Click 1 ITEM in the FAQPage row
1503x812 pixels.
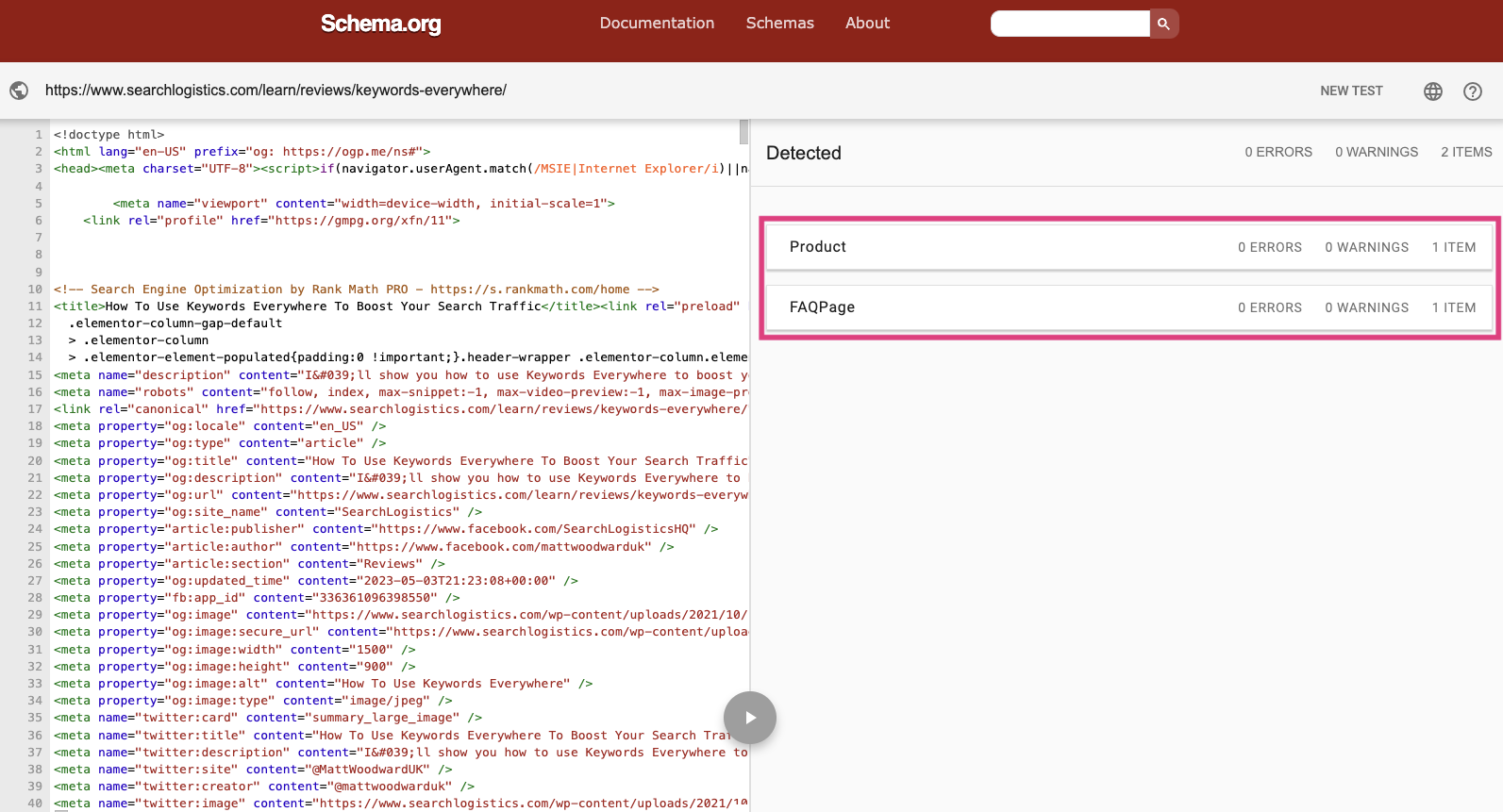pyautogui.click(x=1454, y=307)
